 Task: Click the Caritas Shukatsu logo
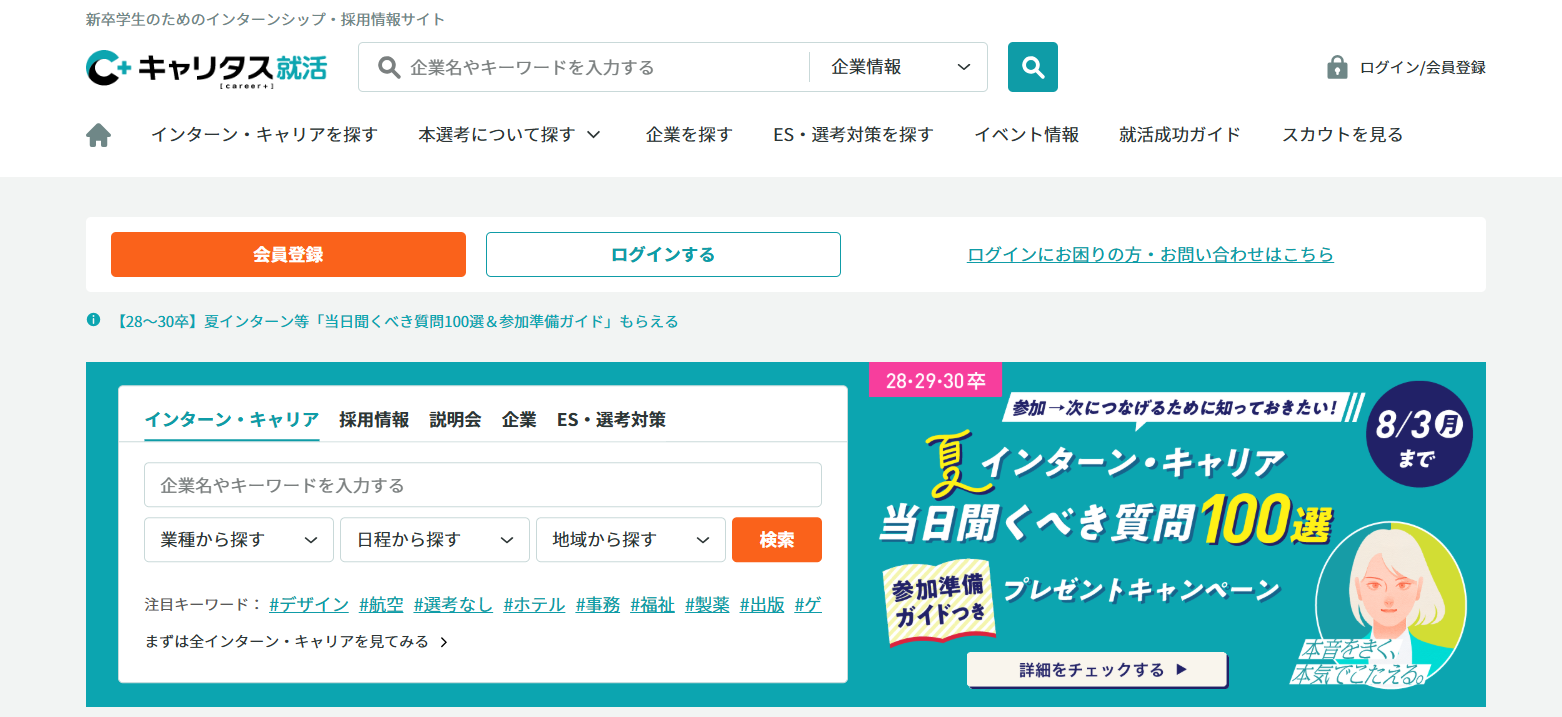click(x=206, y=68)
